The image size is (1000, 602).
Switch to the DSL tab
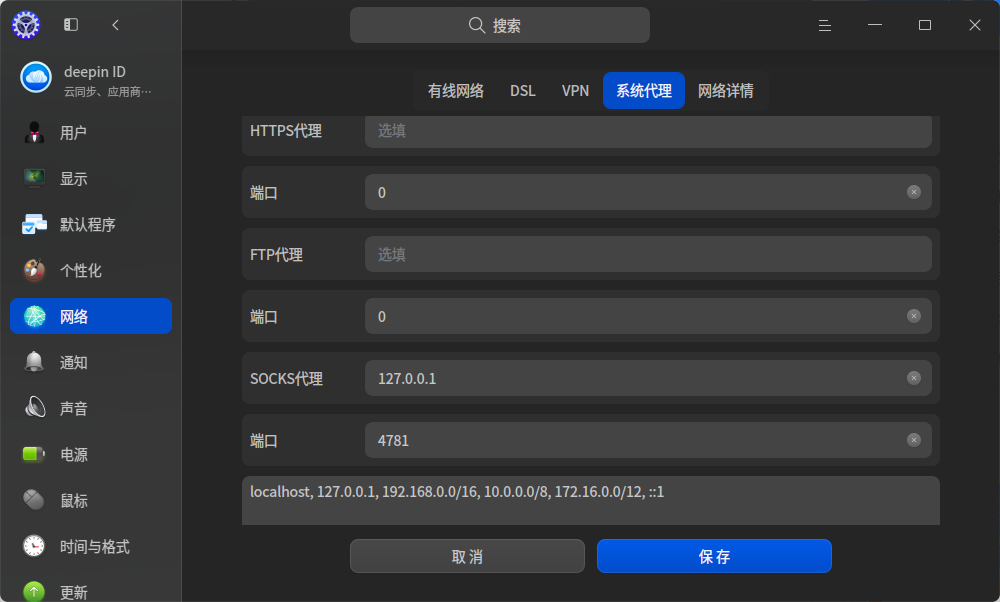click(523, 91)
